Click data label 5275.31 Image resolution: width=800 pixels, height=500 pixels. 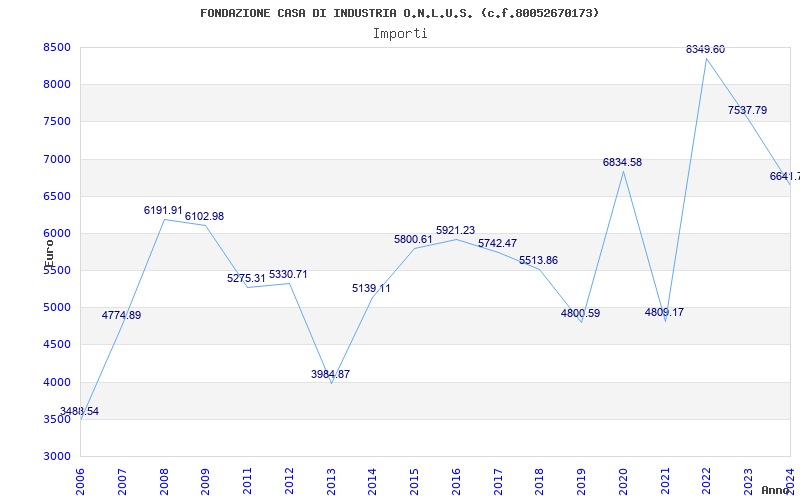246,279
